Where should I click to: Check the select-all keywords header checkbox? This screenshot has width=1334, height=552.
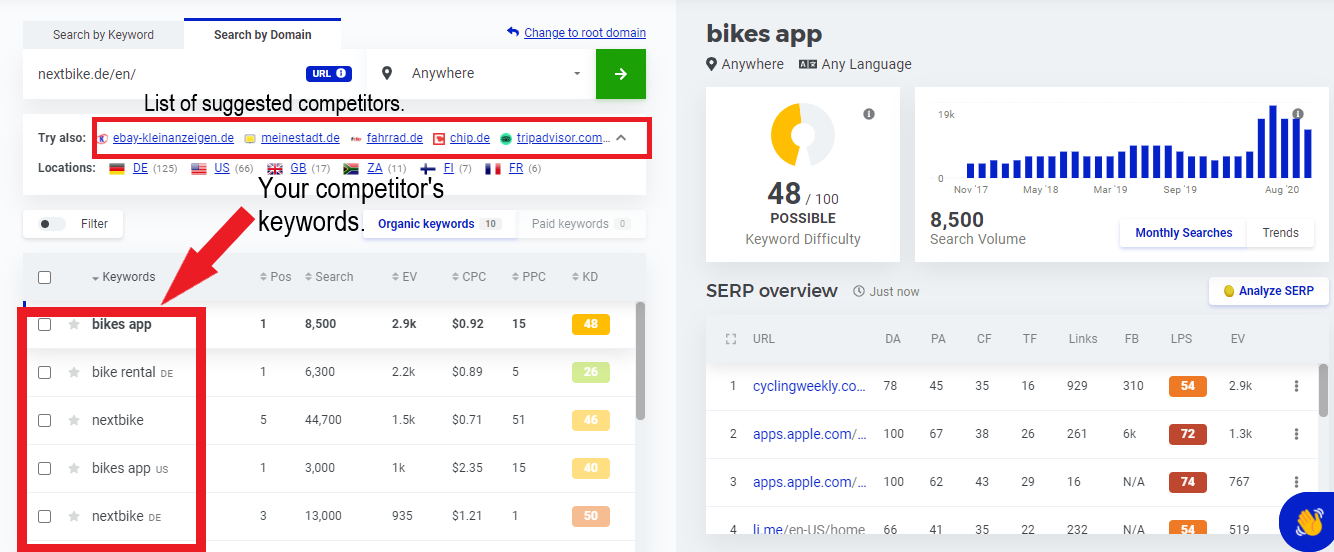[44, 277]
